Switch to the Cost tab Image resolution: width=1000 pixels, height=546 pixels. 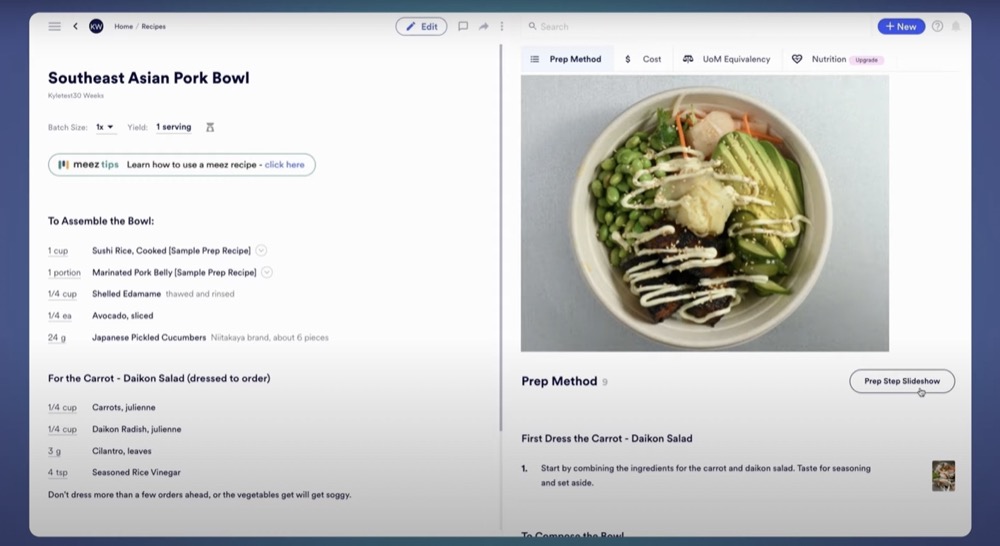[643, 59]
